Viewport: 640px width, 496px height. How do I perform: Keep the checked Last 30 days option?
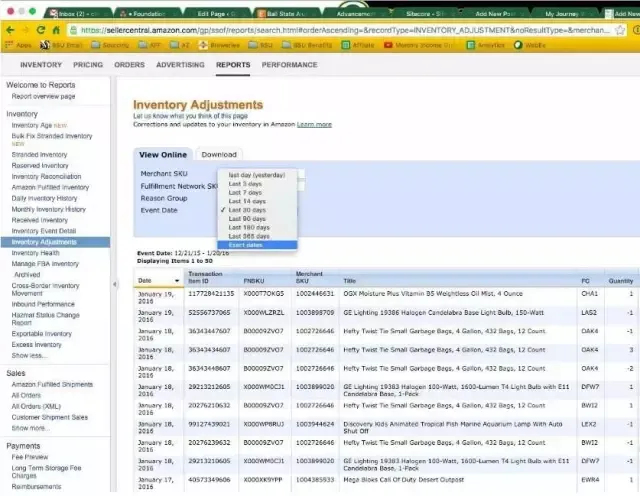(257, 210)
